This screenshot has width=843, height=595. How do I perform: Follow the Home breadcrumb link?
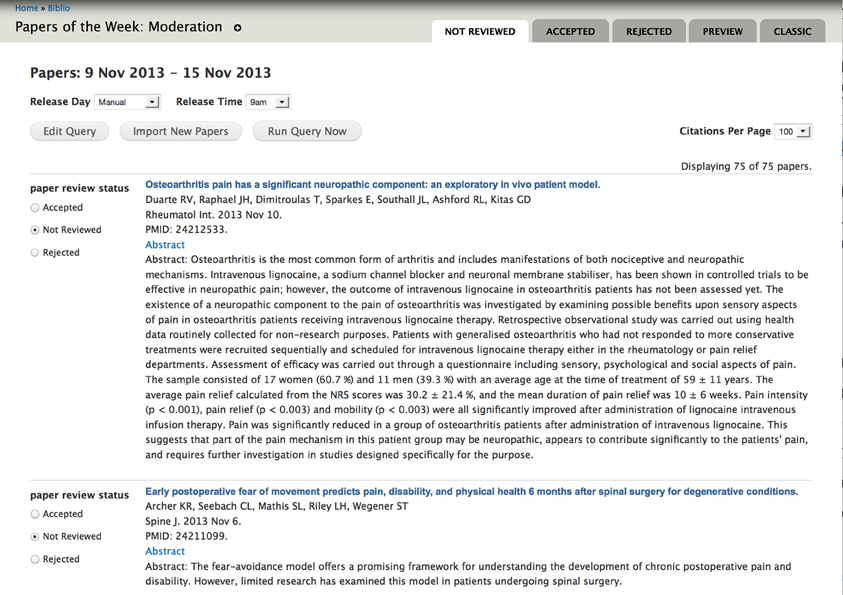pyautogui.click(x=26, y=8)
